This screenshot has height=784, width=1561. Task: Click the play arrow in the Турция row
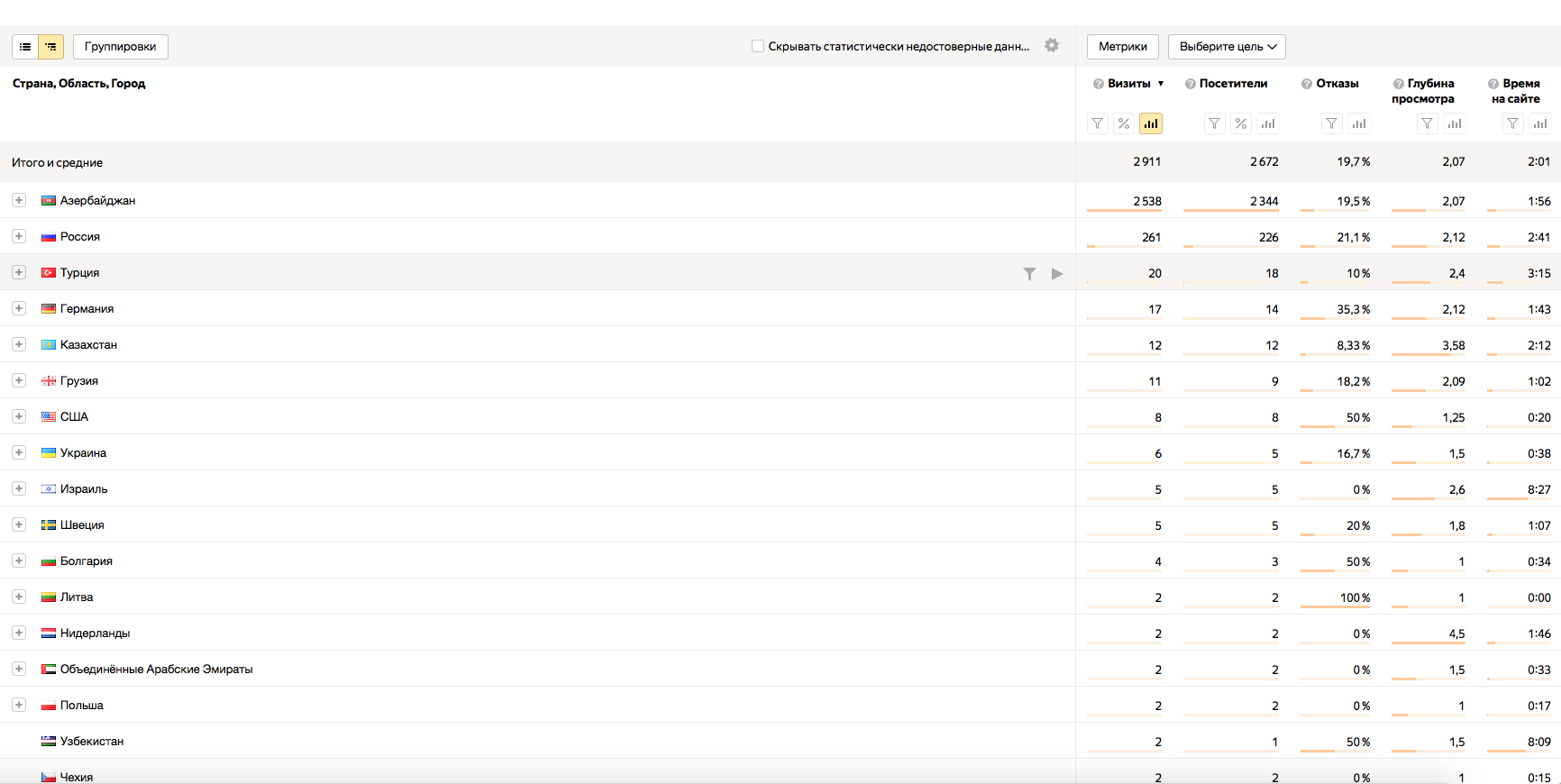(x=1057, y=273)
